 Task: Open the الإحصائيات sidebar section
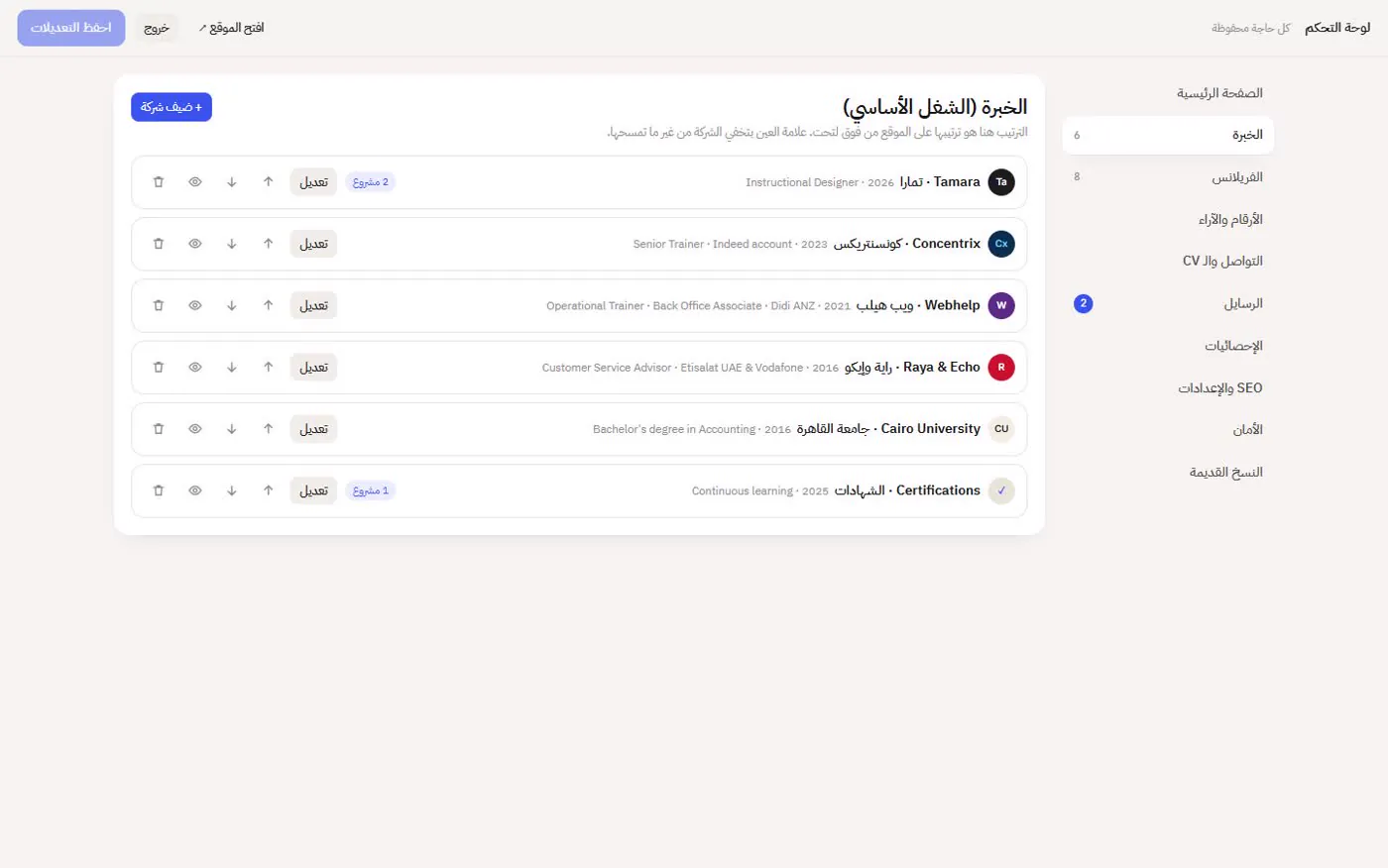tap(1168, 346)
